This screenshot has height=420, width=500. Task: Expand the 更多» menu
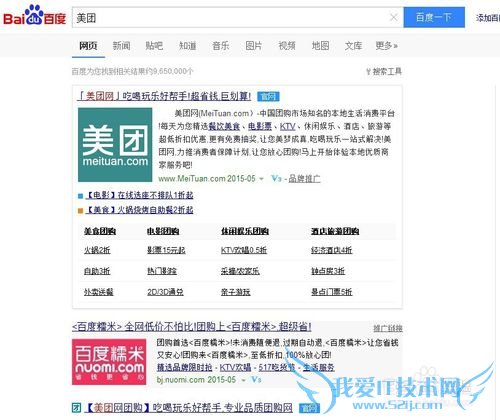tap(386, 46)
